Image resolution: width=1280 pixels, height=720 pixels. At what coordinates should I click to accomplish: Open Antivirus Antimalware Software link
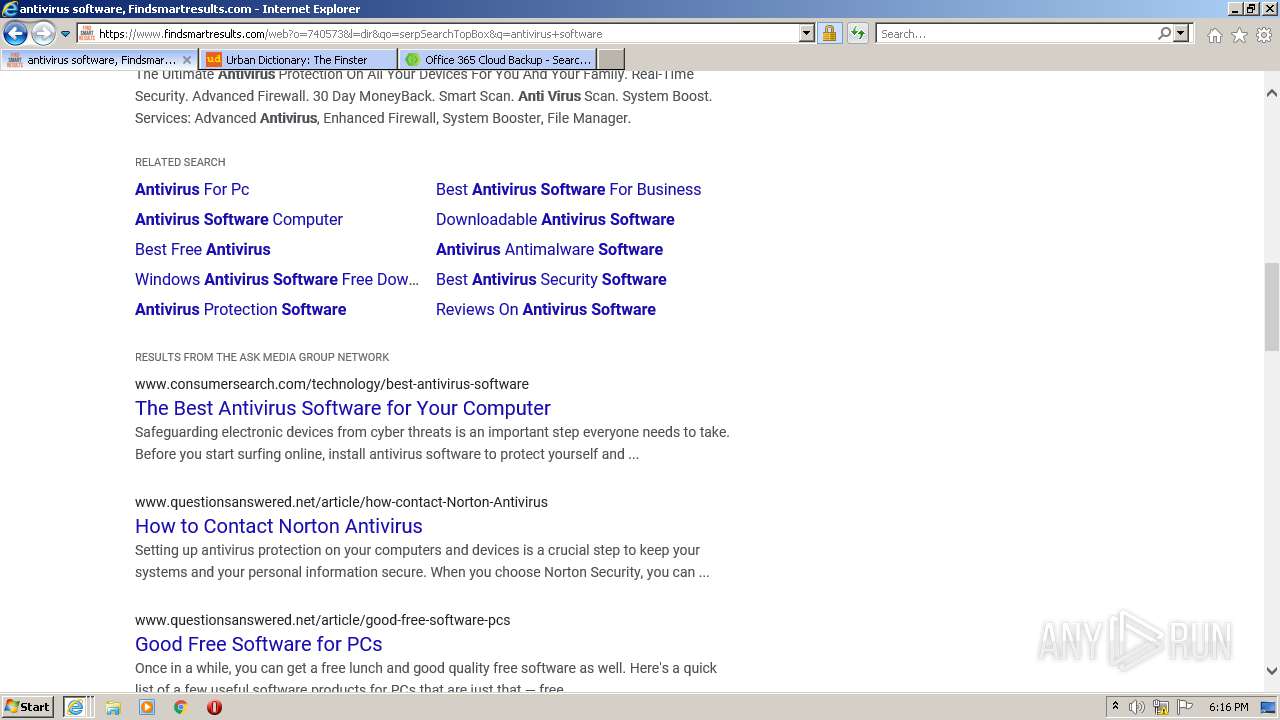[x=549, y=249]
